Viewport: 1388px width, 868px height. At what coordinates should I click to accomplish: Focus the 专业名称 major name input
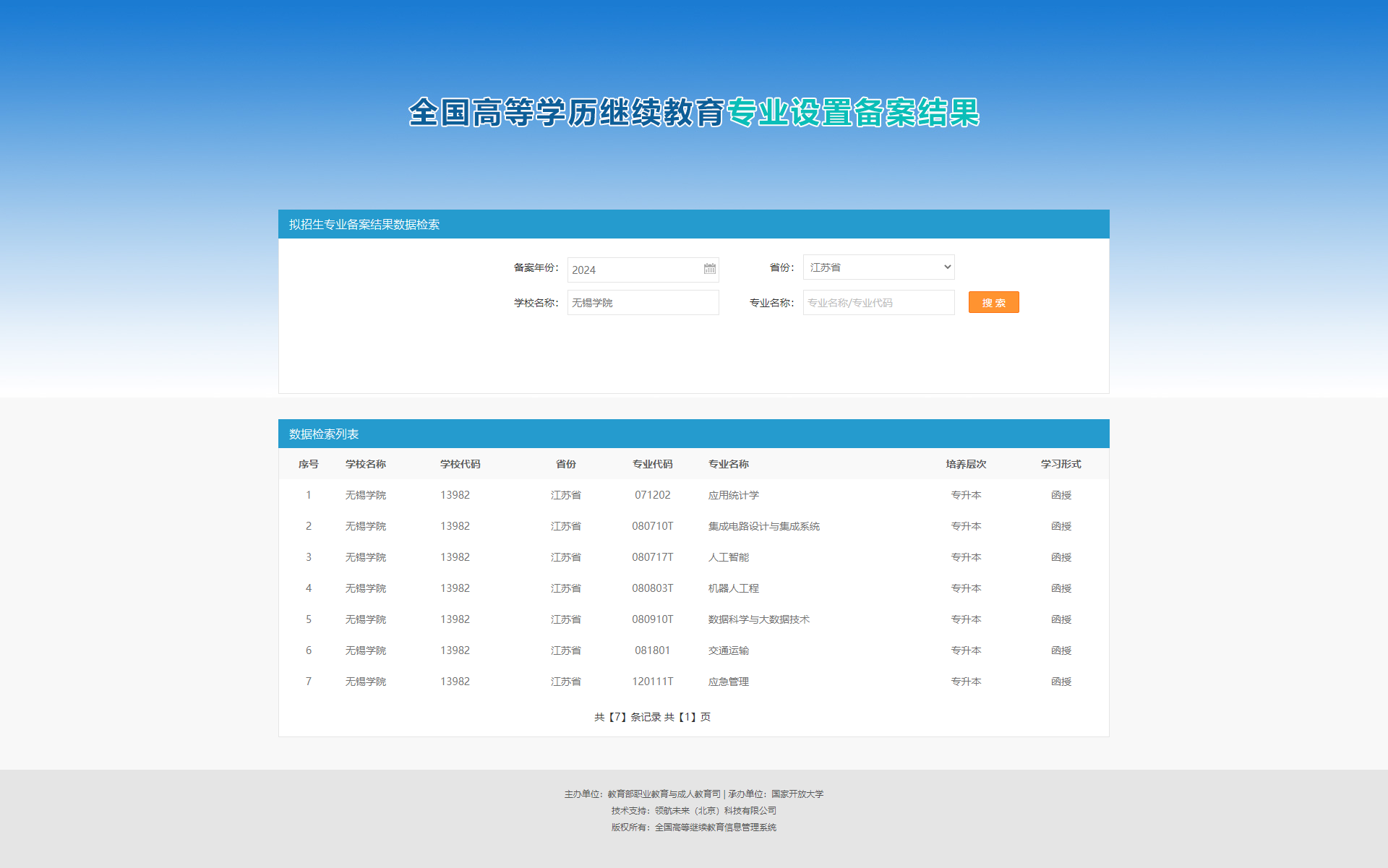pos(878,303)
